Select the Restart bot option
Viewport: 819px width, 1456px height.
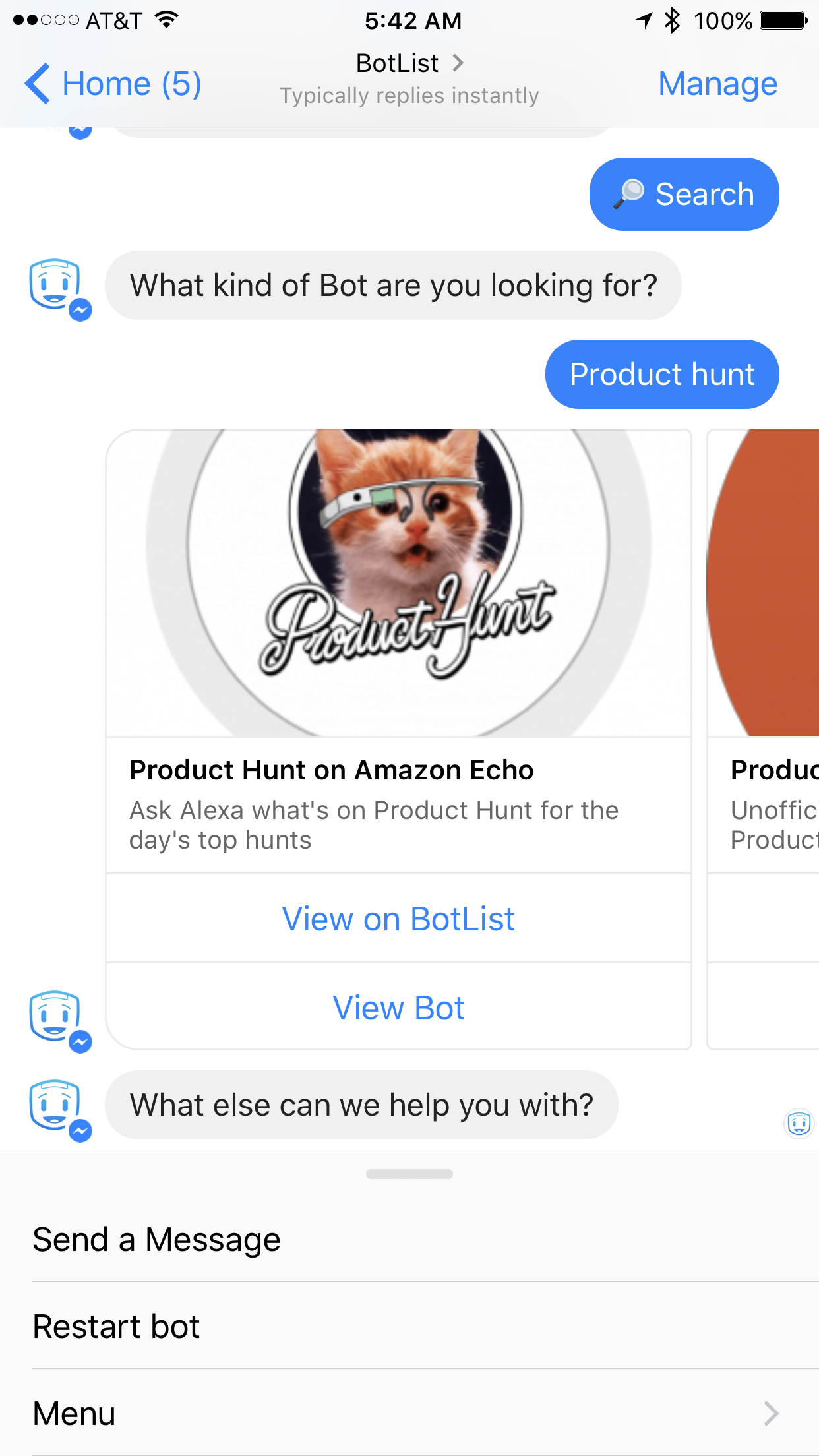[x=409, y=1326]
